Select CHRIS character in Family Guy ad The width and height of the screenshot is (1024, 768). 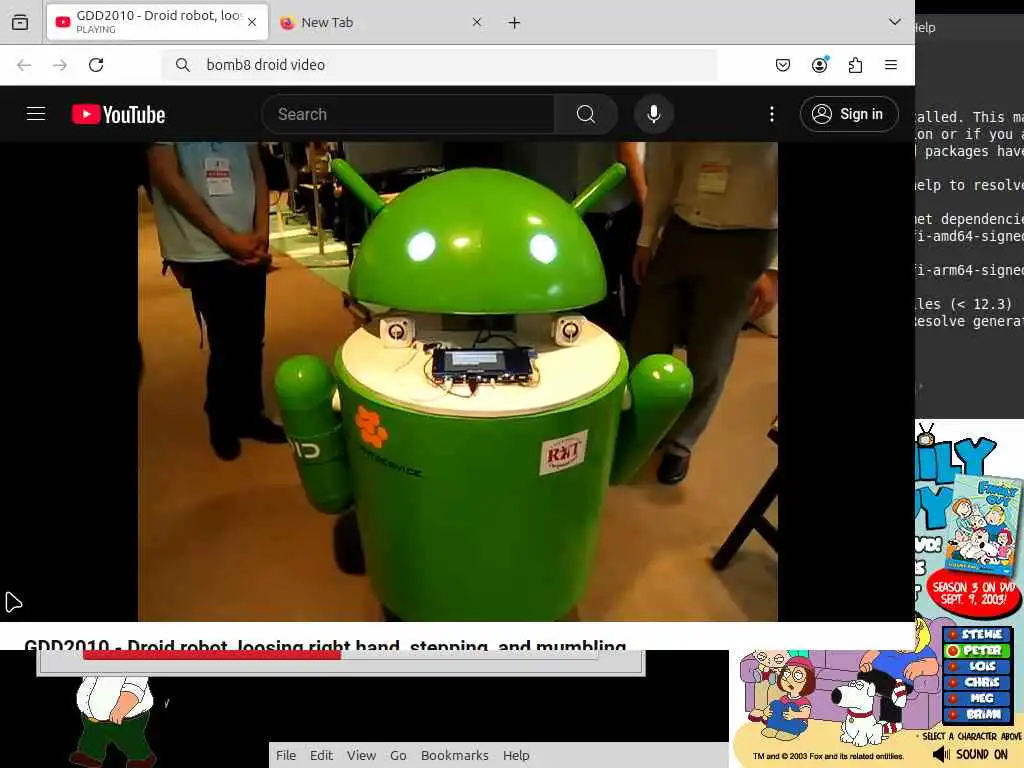coord(977,682)
